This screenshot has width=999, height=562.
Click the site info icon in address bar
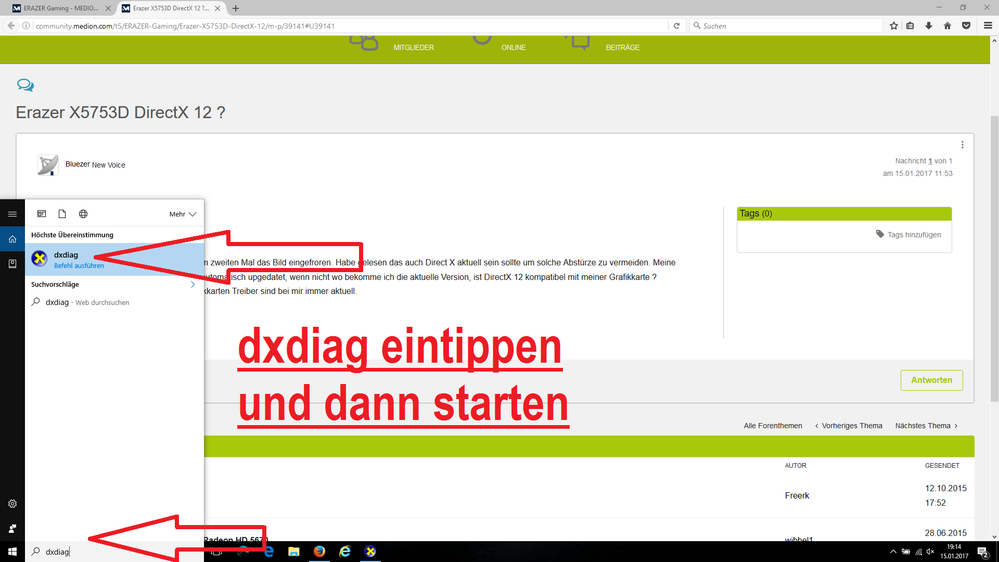(26, 26)
